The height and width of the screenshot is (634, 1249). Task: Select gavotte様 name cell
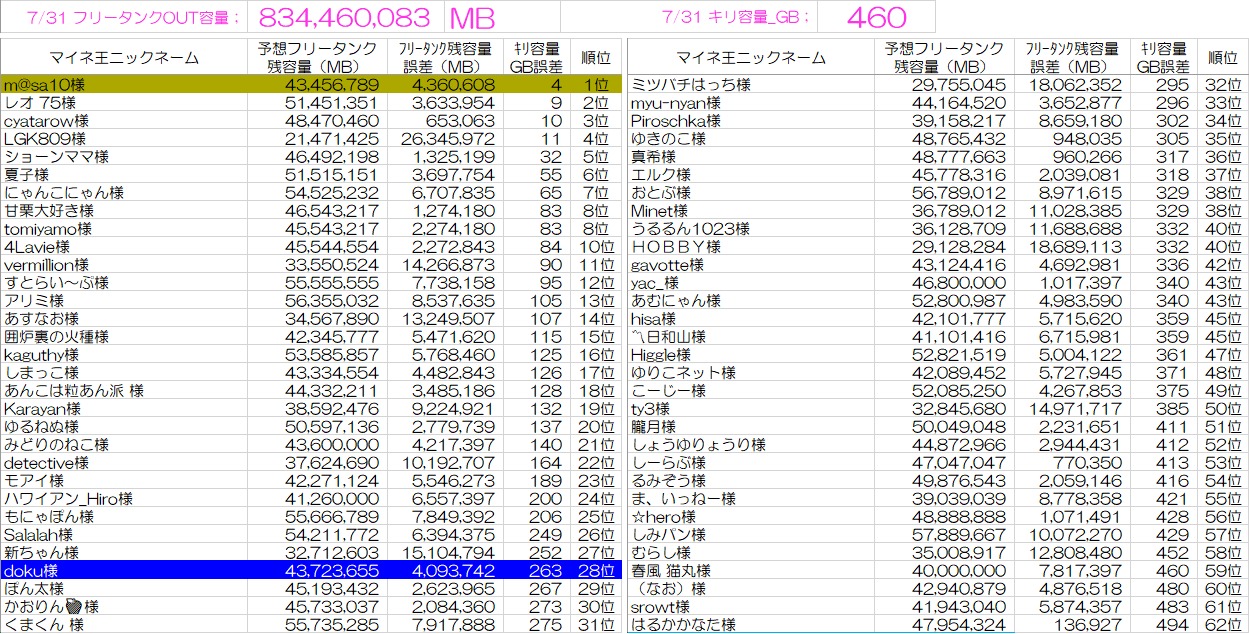751,265
